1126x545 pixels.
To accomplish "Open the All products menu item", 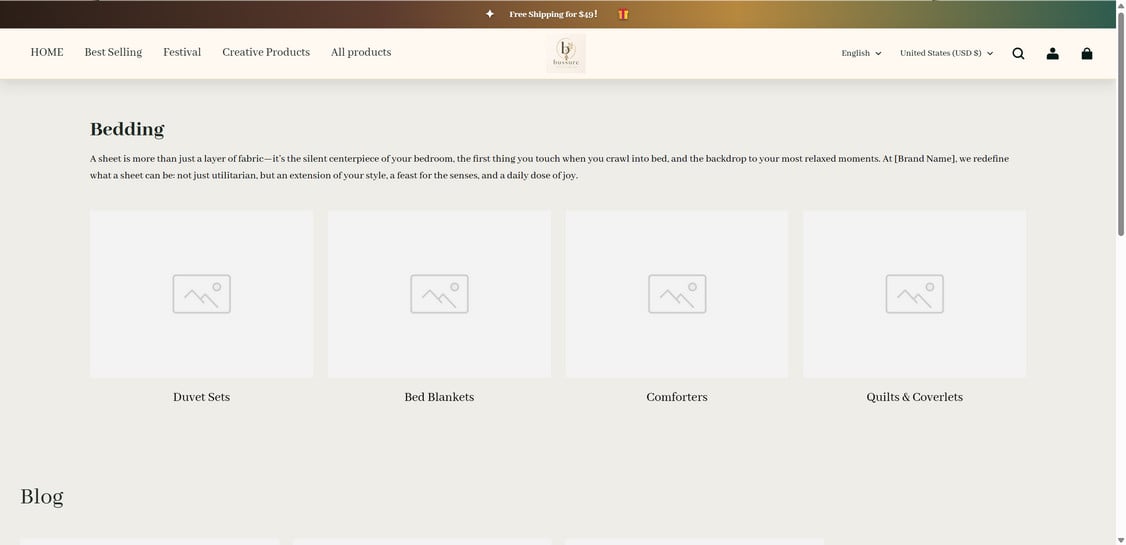I will 361,52.
